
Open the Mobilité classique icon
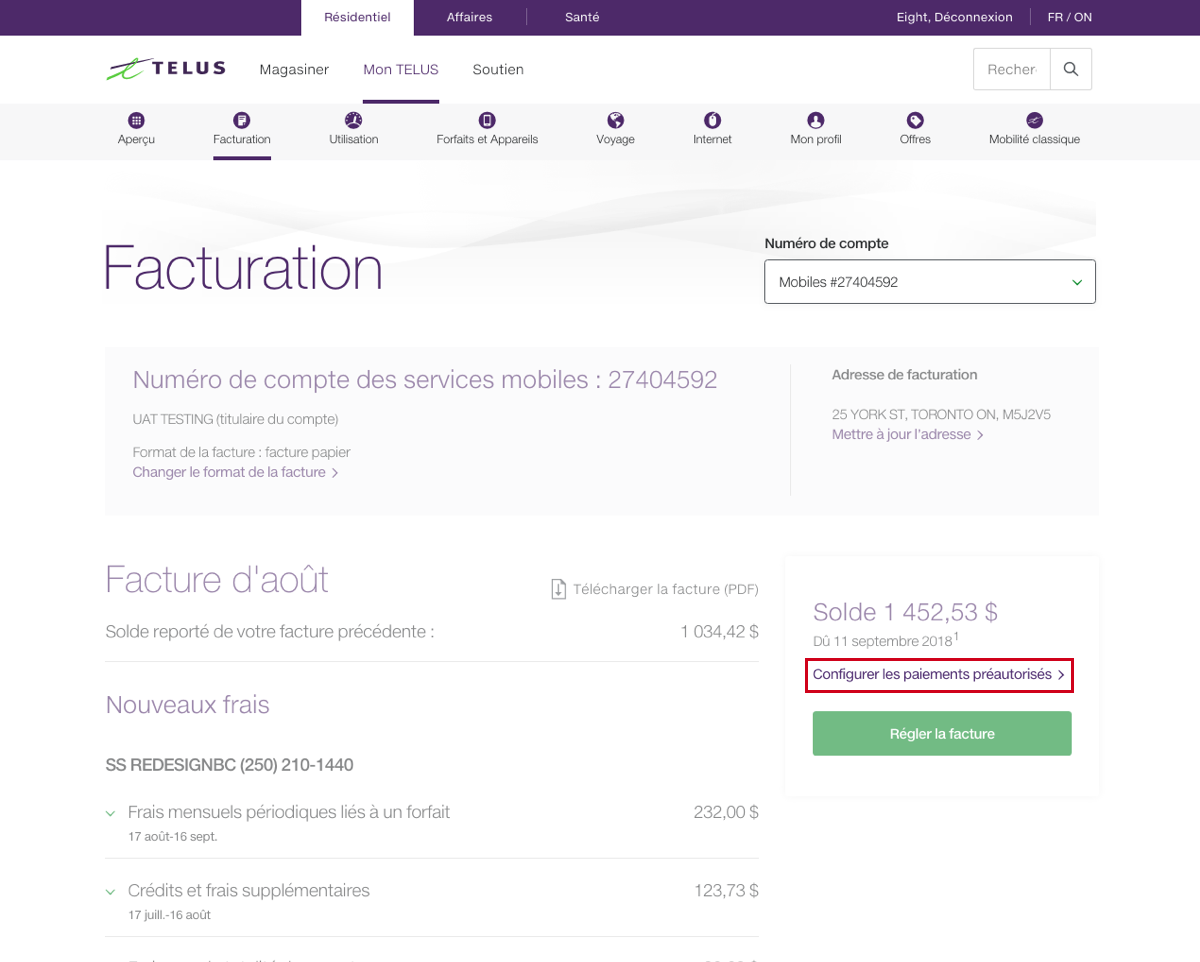(1034, 120)
